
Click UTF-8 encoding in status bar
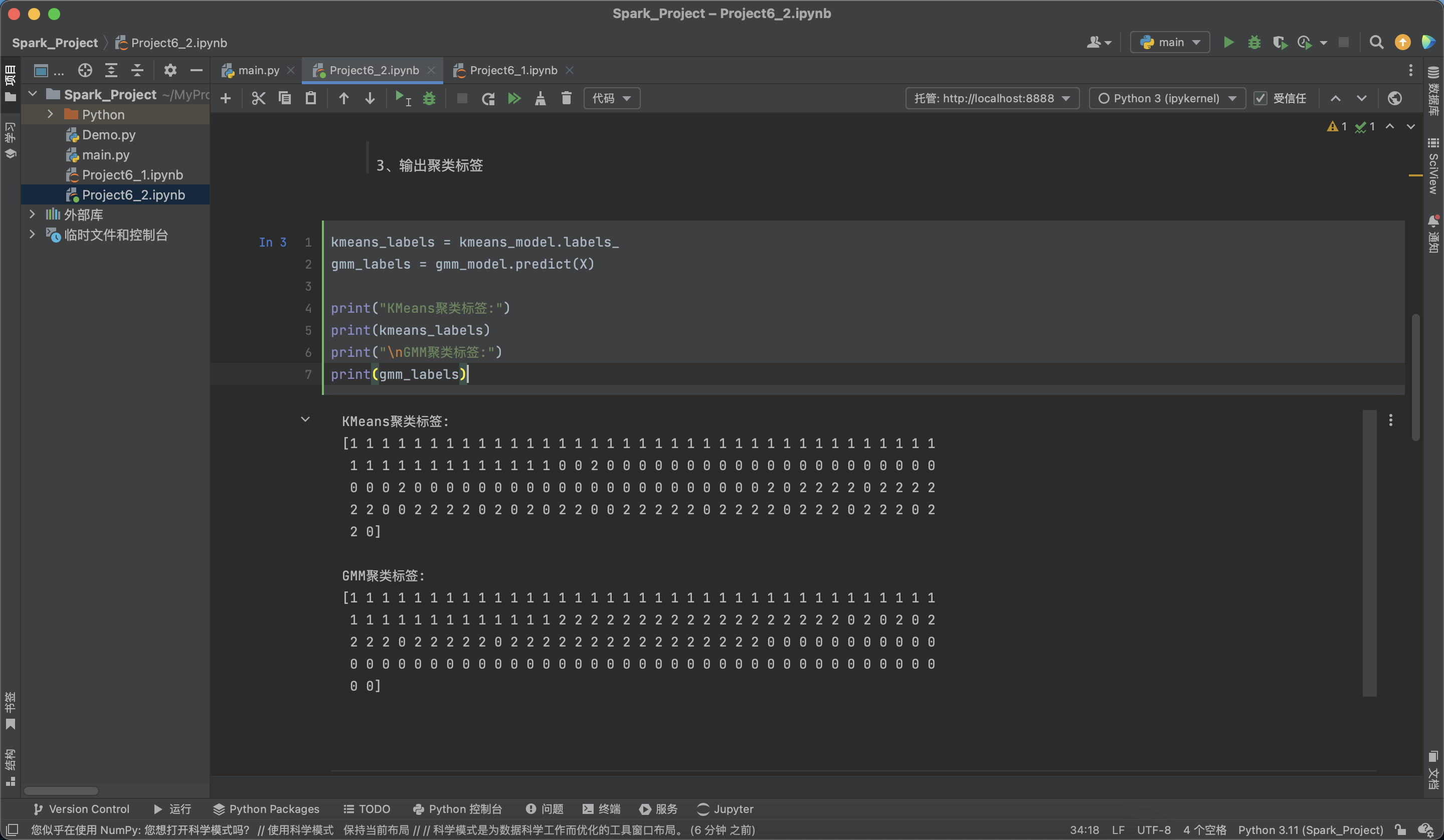click(1154, 829)
